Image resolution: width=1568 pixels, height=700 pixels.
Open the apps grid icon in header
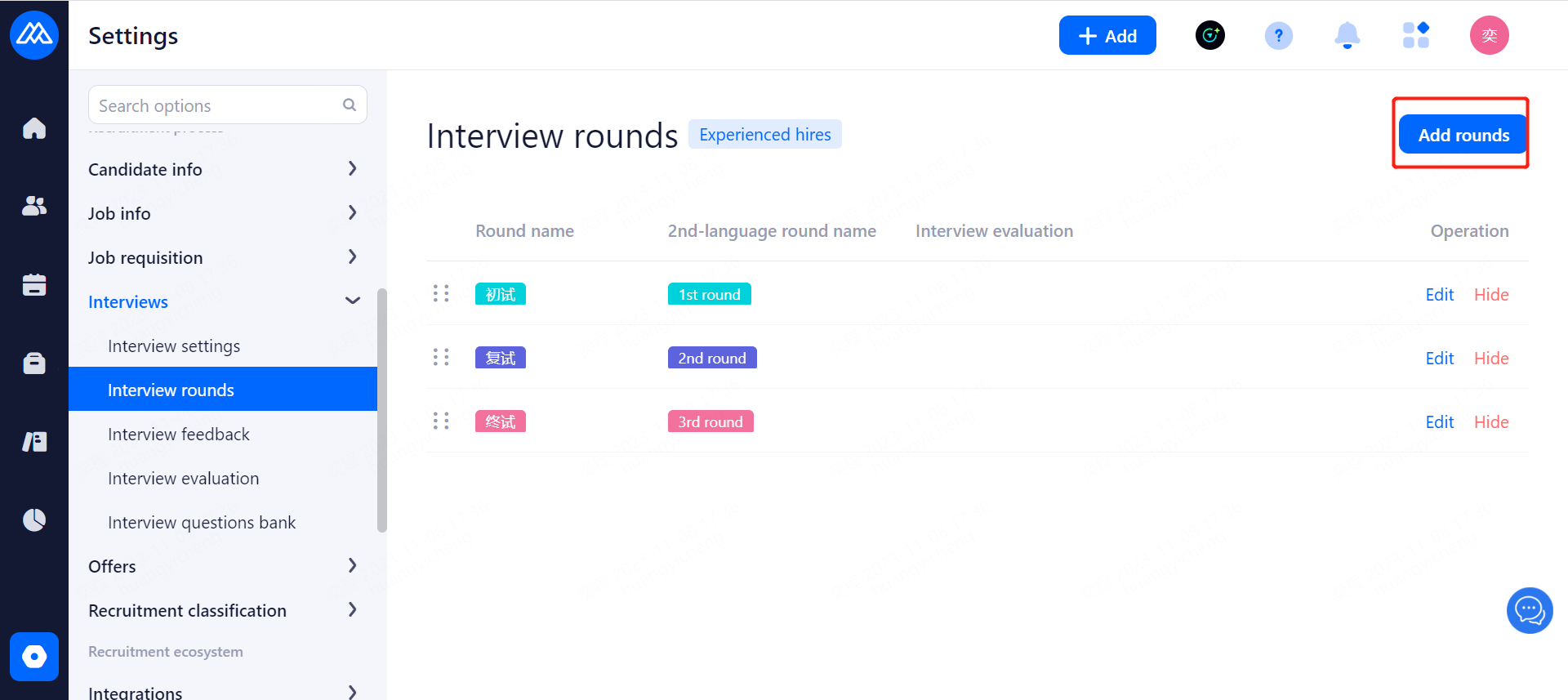[x=1415, y=35]
